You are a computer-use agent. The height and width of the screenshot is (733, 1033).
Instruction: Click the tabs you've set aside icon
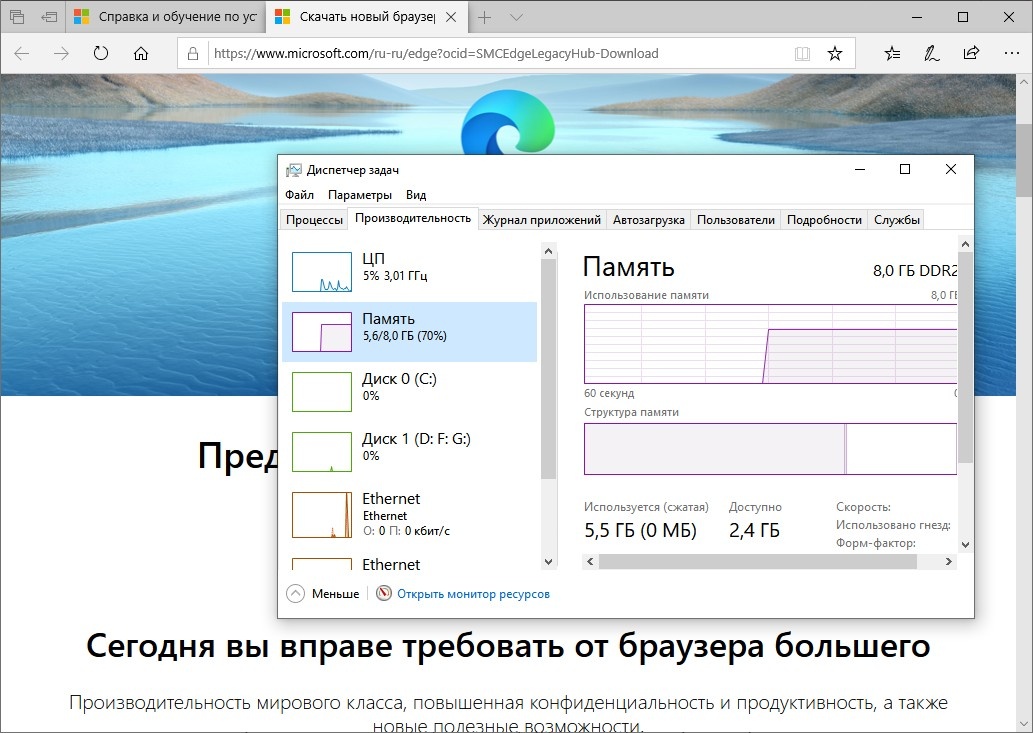(17, 17)
